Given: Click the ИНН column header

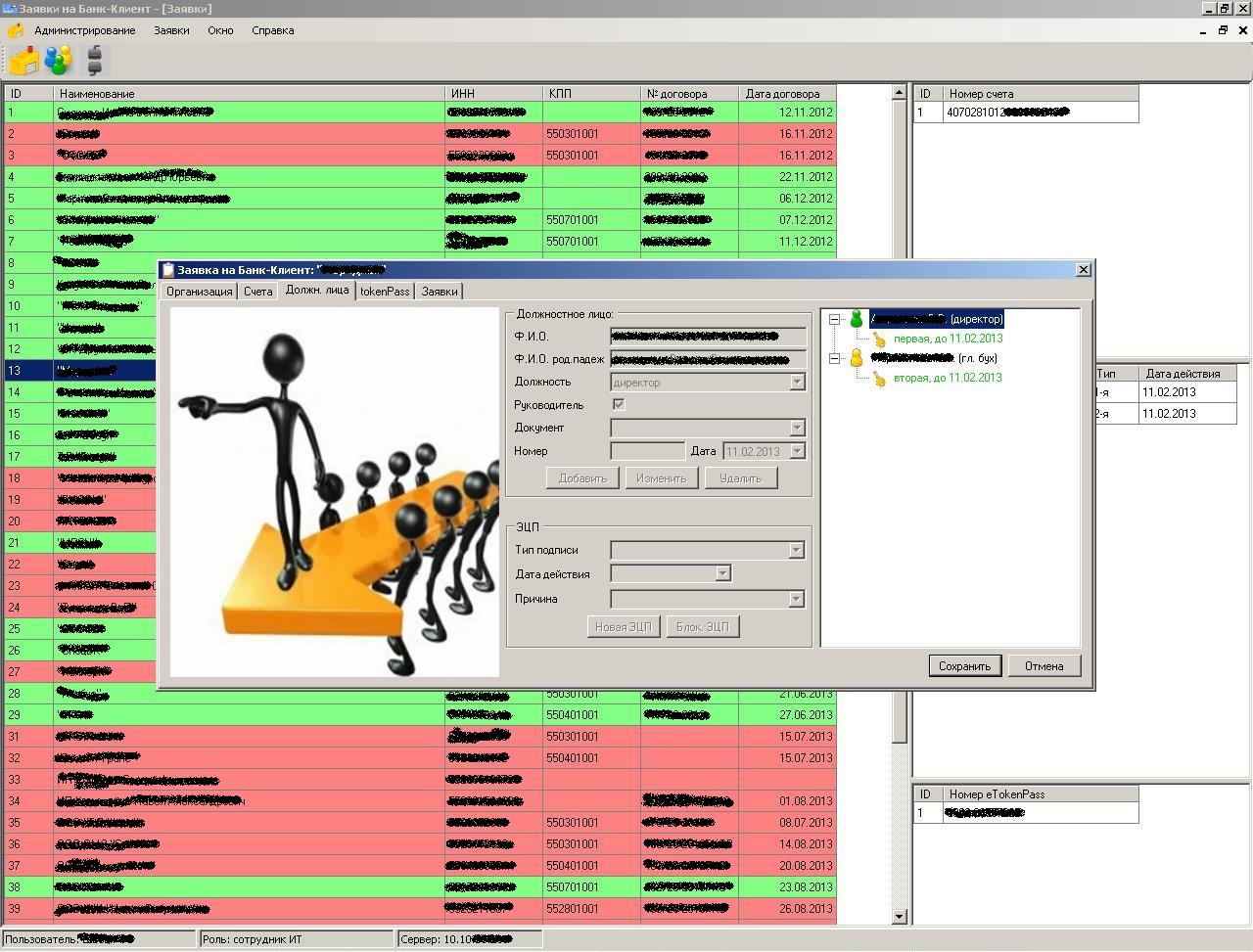Looking at the screenshot, I should tap(494, 94).
